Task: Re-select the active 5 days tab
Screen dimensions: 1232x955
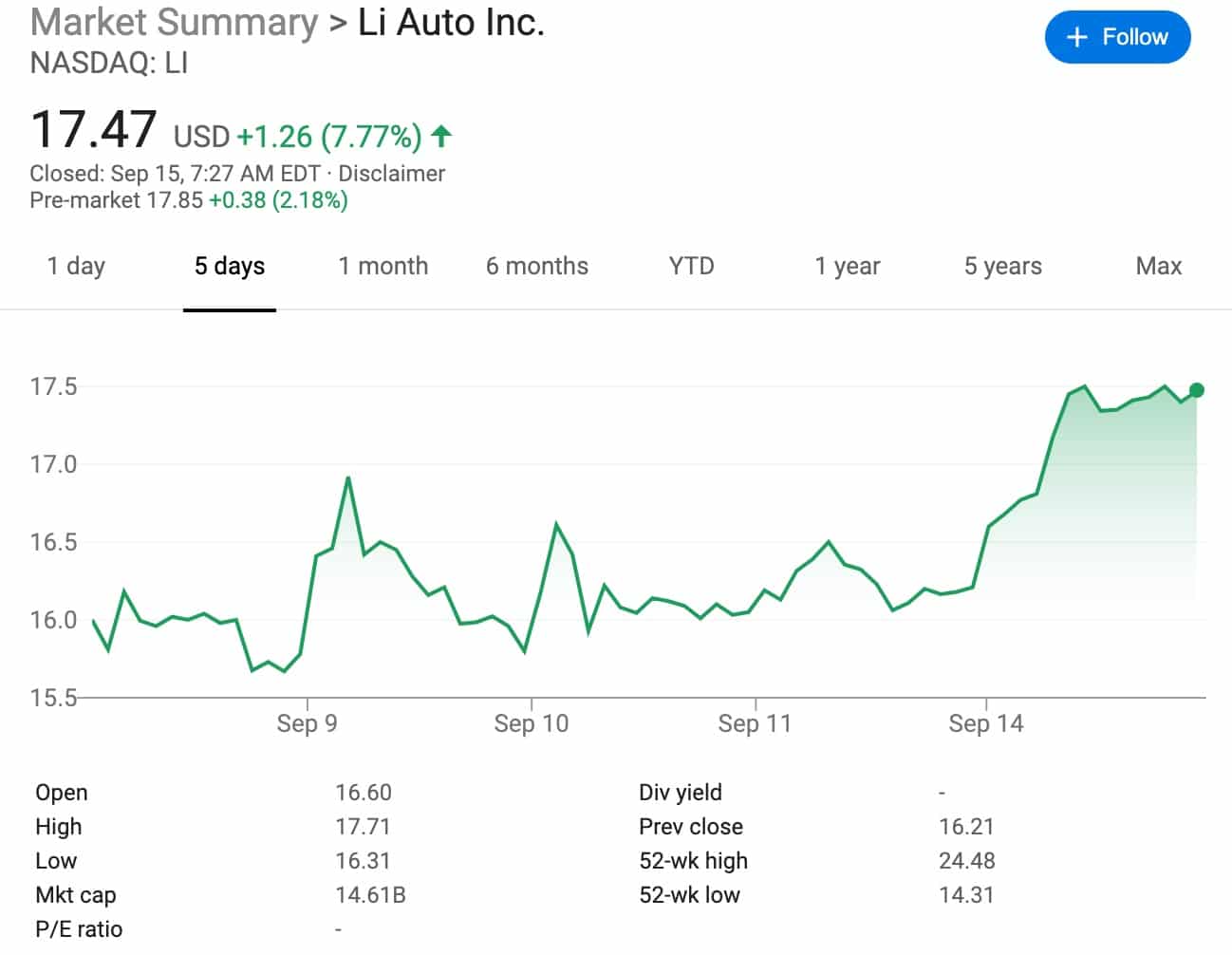Action: point(230,267)
